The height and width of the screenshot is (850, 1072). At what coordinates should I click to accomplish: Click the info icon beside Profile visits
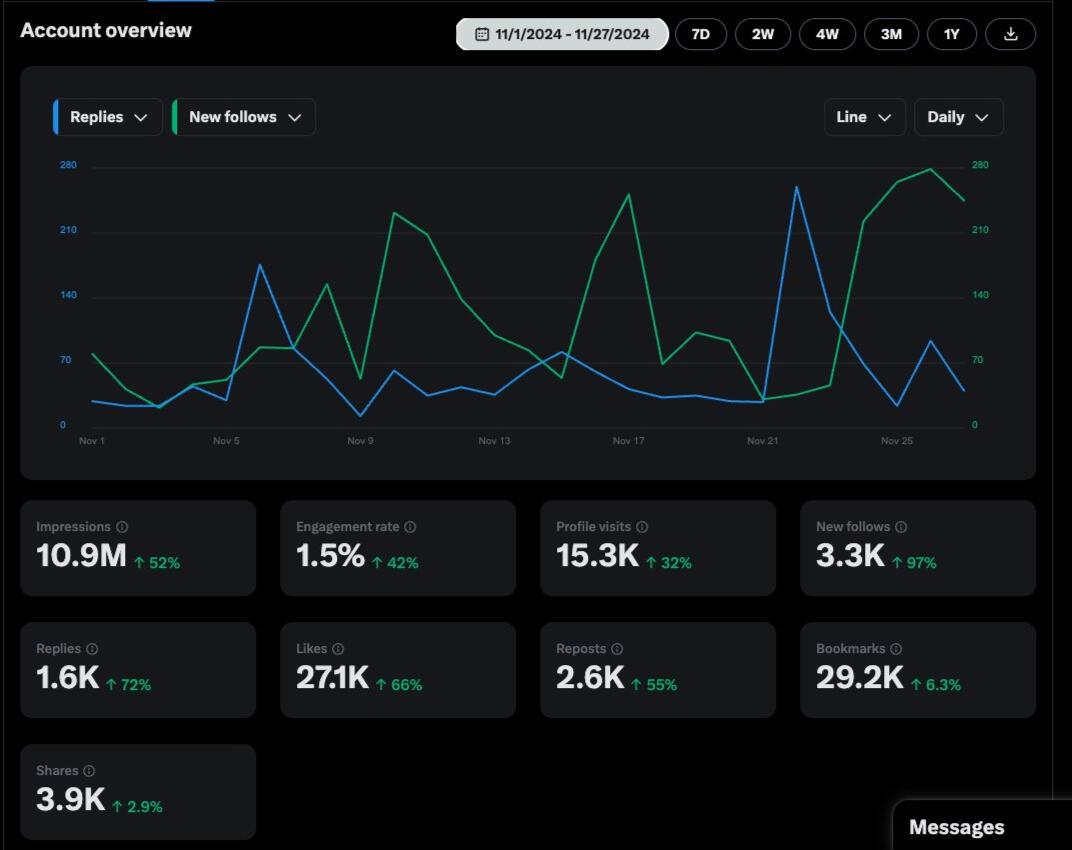pos(642,527)
